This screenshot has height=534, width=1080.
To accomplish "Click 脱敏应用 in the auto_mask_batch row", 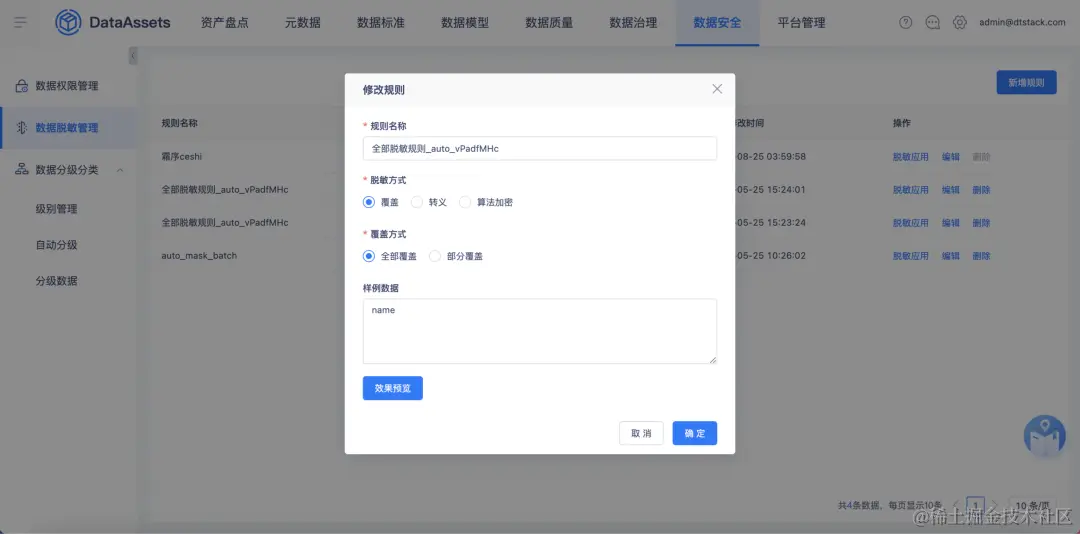I will pos(911,256).
